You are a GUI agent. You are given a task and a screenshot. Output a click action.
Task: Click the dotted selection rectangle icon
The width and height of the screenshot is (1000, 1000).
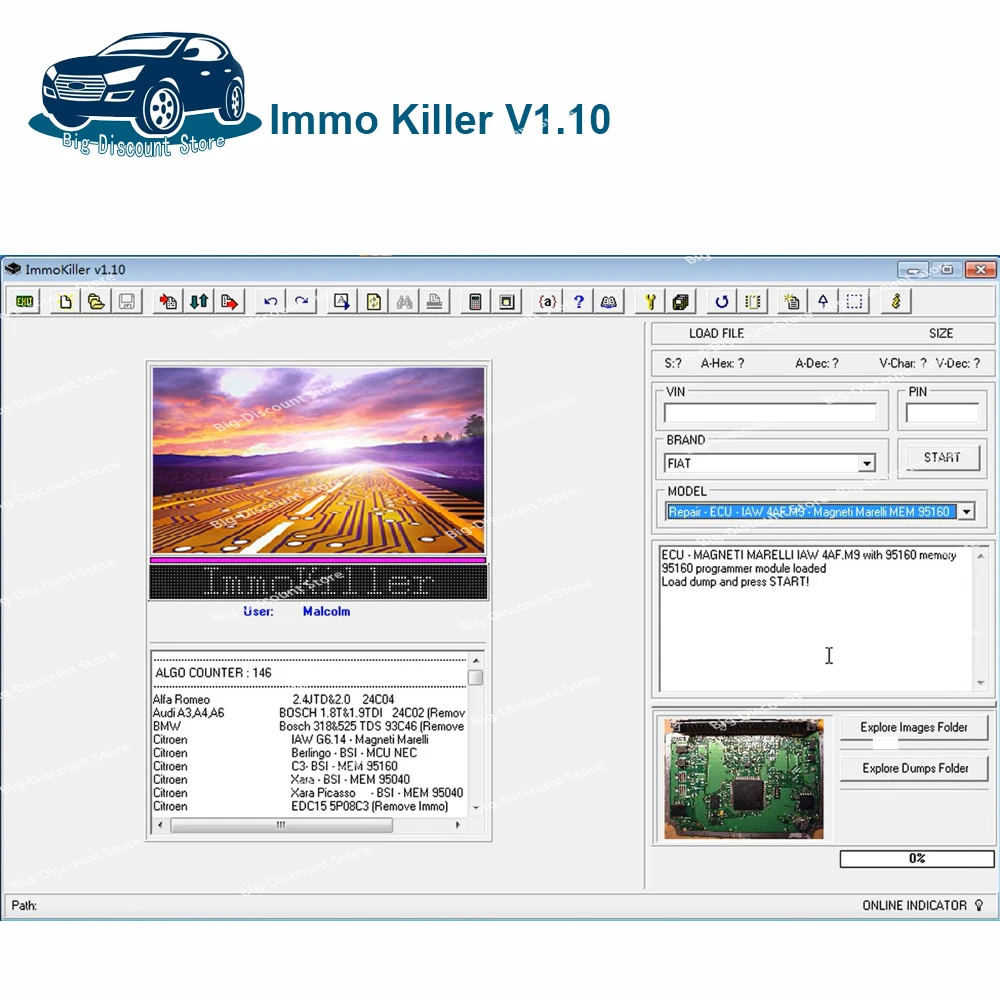[855, 301]
